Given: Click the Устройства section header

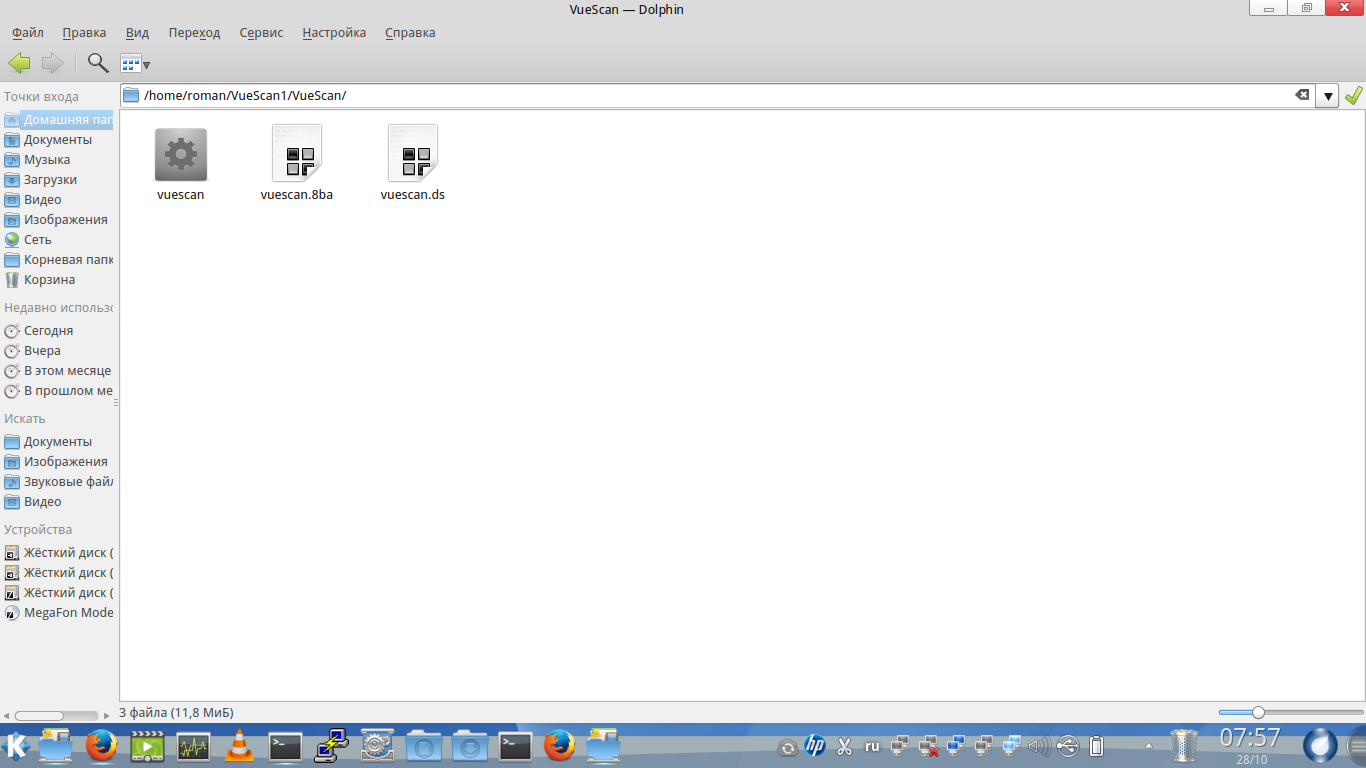Looking at the screenshot, I should pos(38,530).
